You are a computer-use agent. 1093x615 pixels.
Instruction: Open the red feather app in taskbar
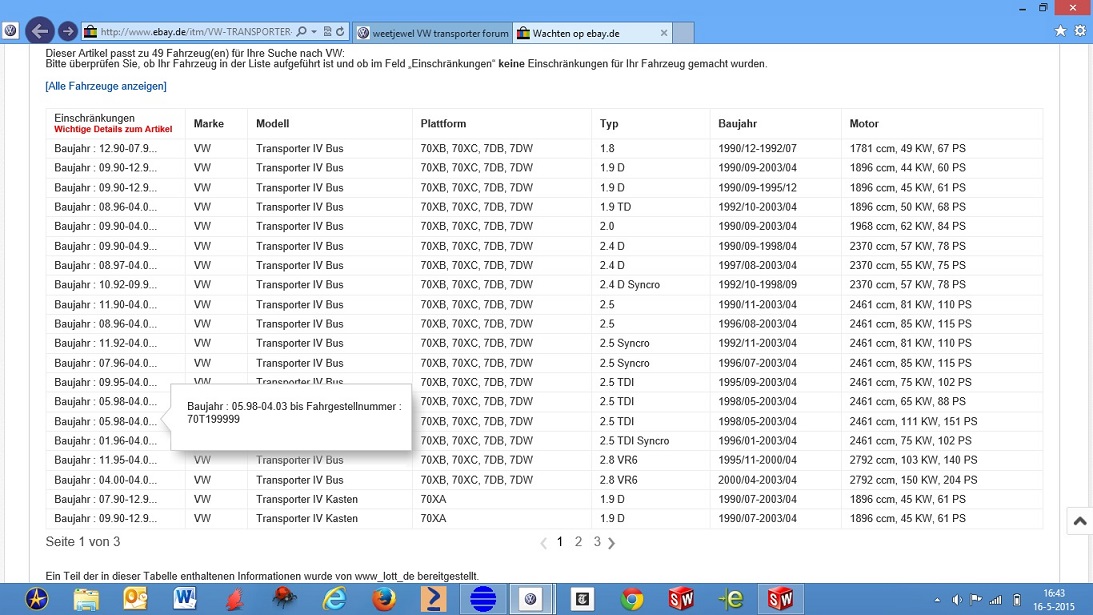[235, 599]
